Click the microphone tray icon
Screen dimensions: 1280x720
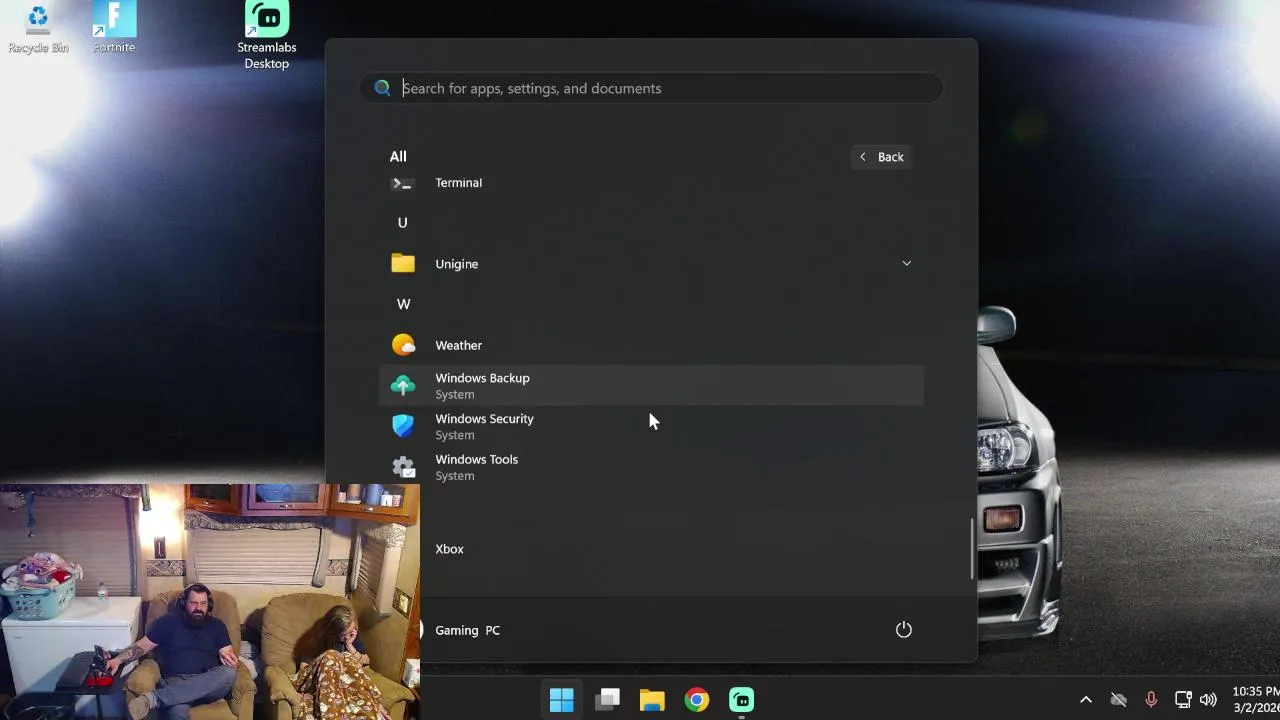pos(1151,700)
